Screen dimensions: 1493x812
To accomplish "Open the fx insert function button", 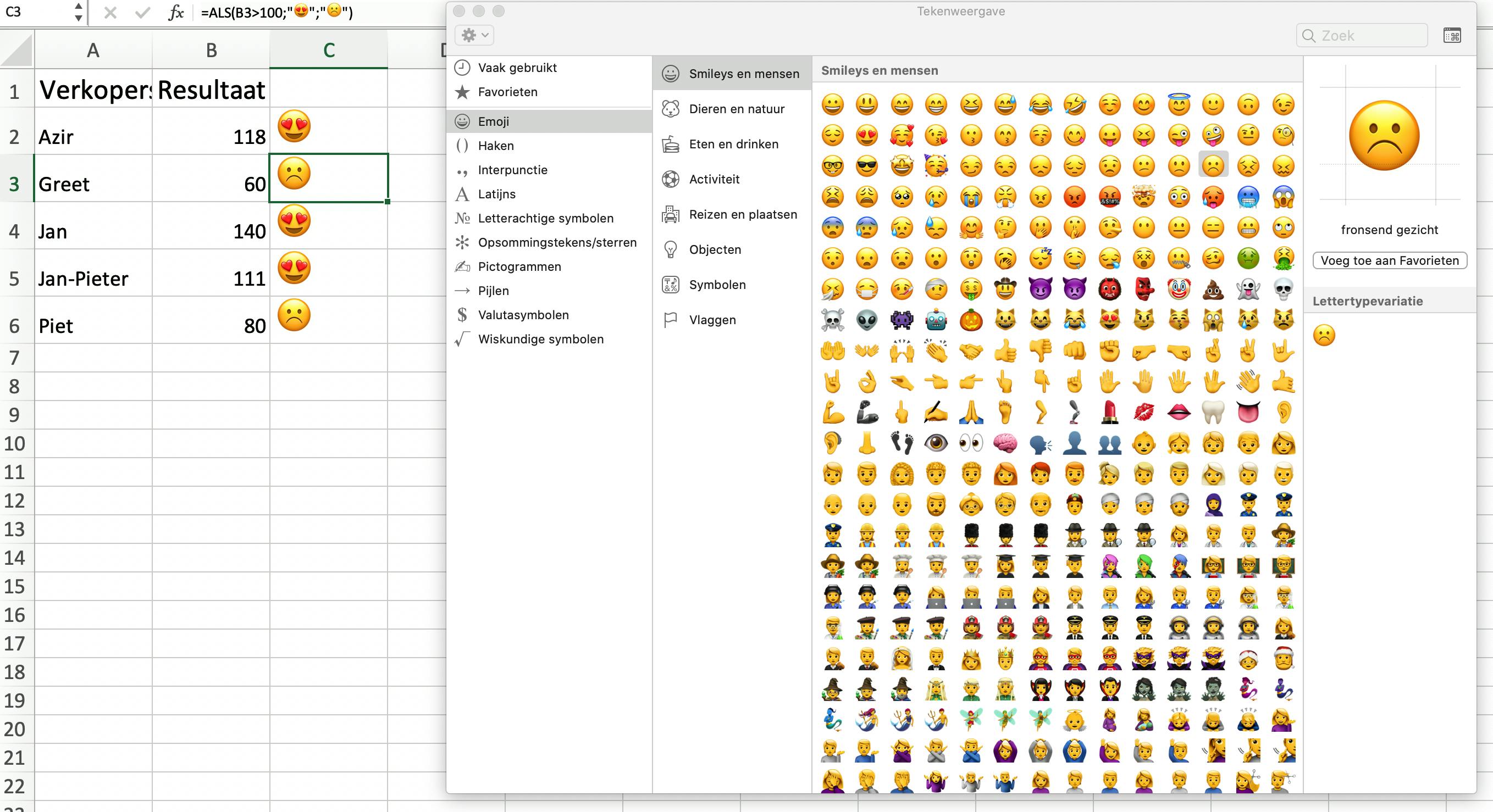I will pos(175,12).
